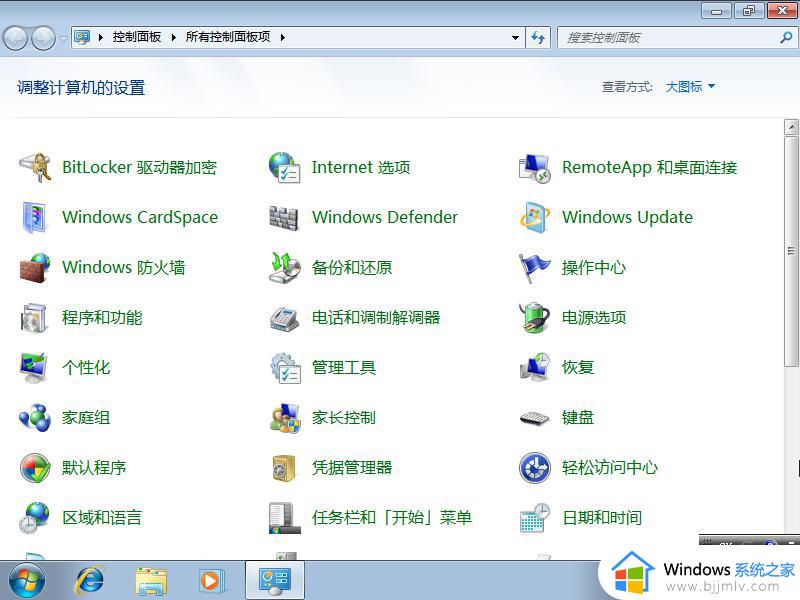Open the Windows CardSpace text link

[140, 217]
